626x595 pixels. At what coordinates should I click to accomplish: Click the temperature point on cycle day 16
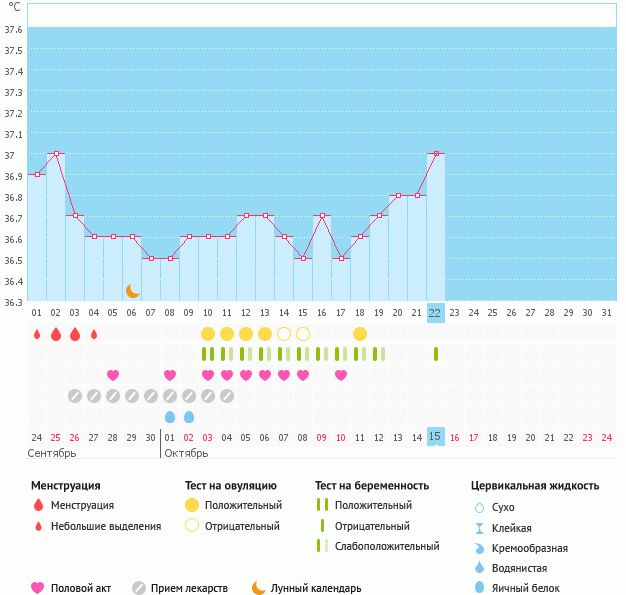pyautogui.click(x=322, y=216)
